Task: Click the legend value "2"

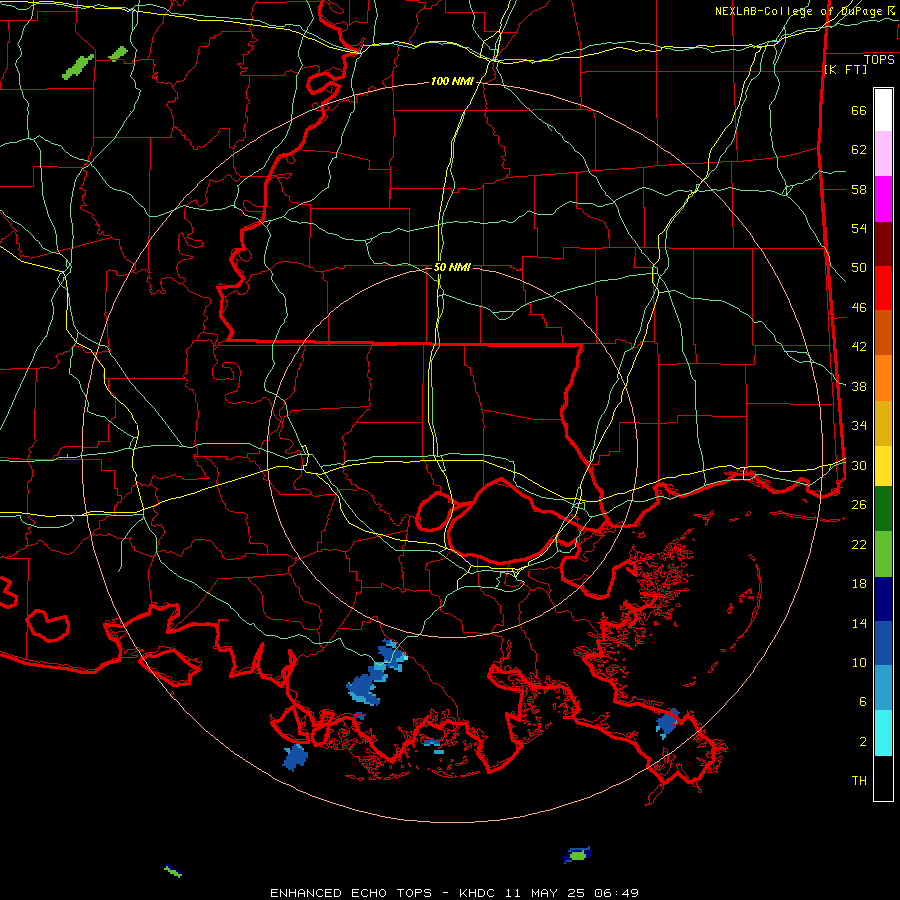Action: tap(862, 742)
